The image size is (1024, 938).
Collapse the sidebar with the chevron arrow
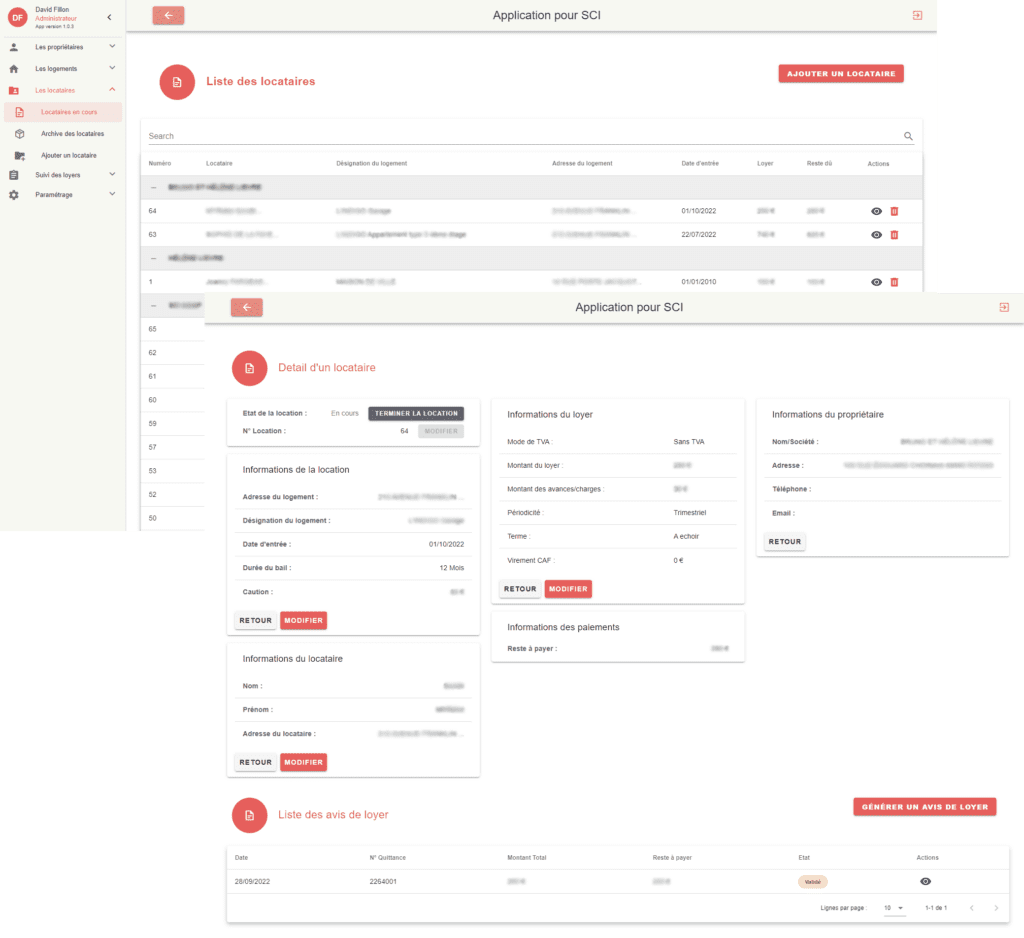(x=110, y=17)
